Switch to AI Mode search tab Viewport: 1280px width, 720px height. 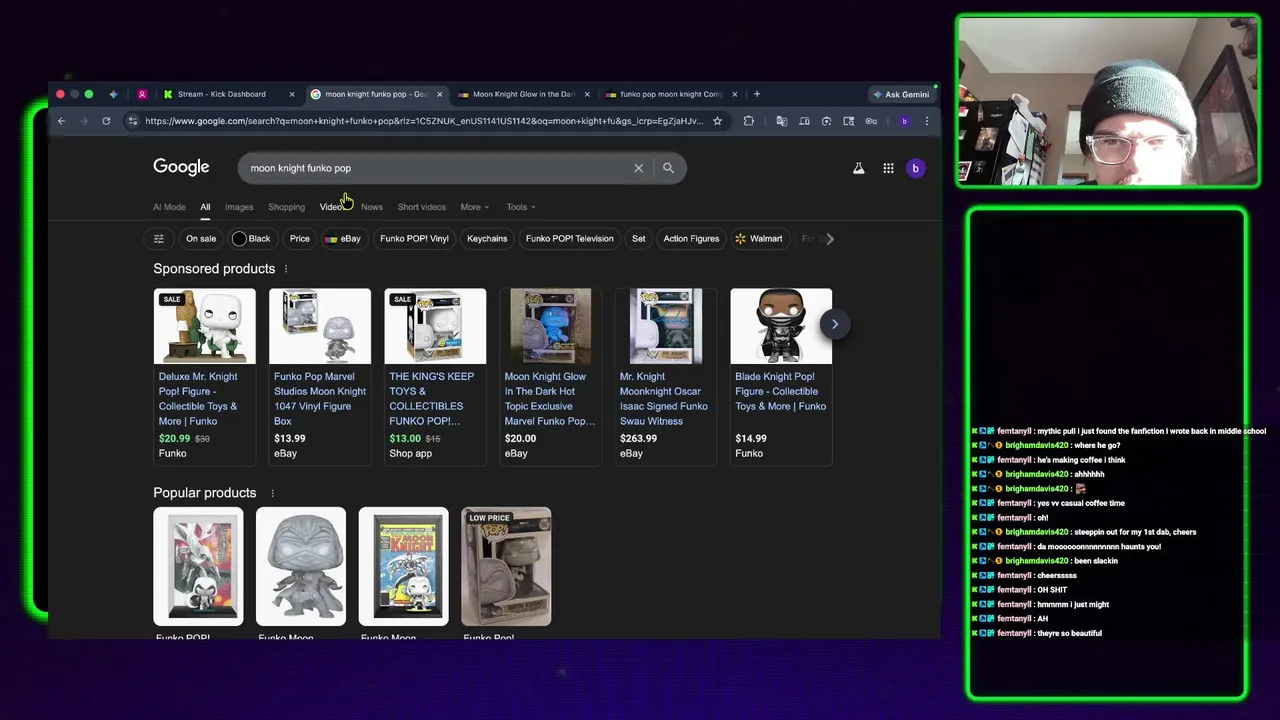pyautogui.click(x=169, y=207)
